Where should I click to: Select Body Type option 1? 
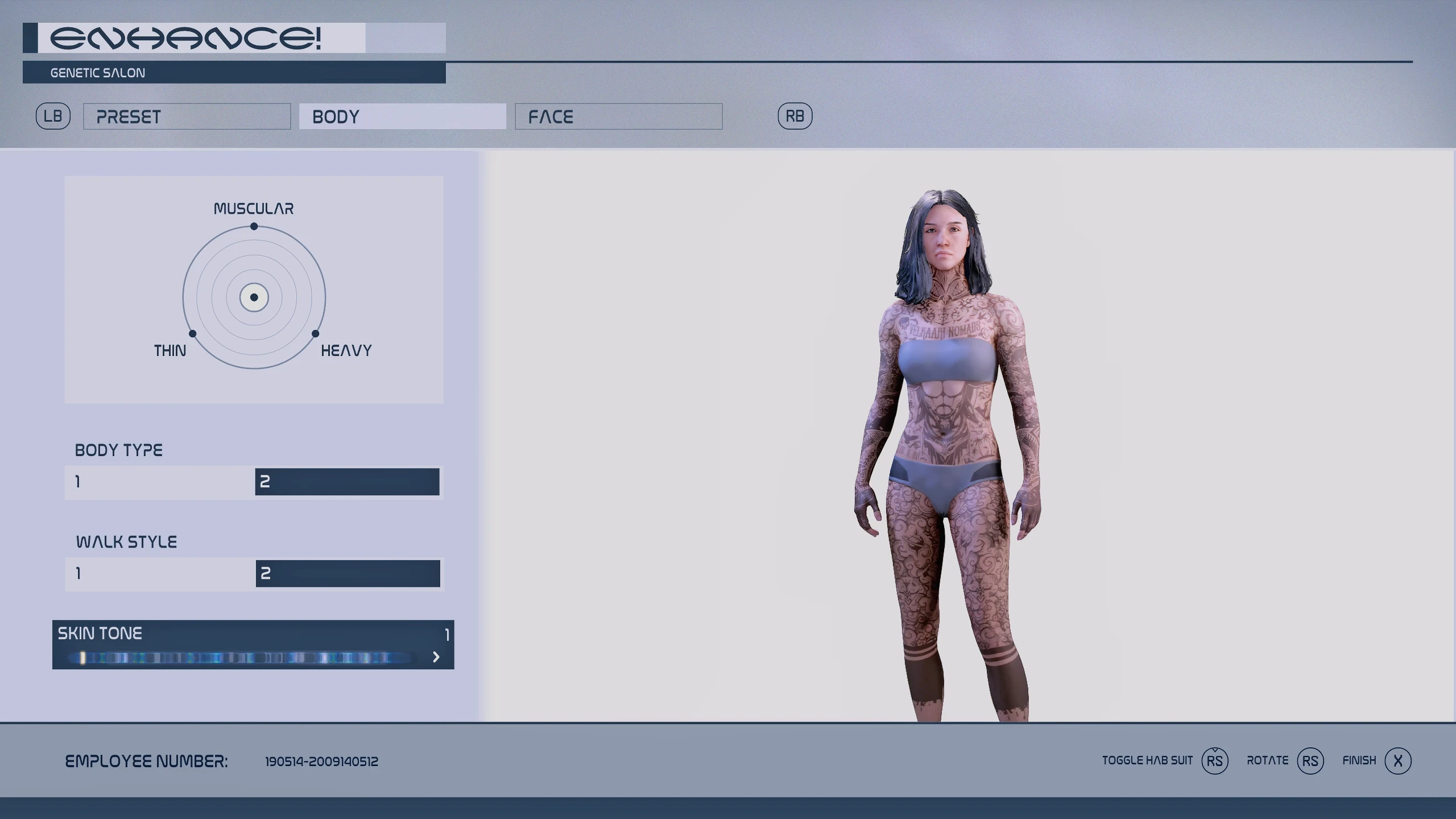(159, 482)
